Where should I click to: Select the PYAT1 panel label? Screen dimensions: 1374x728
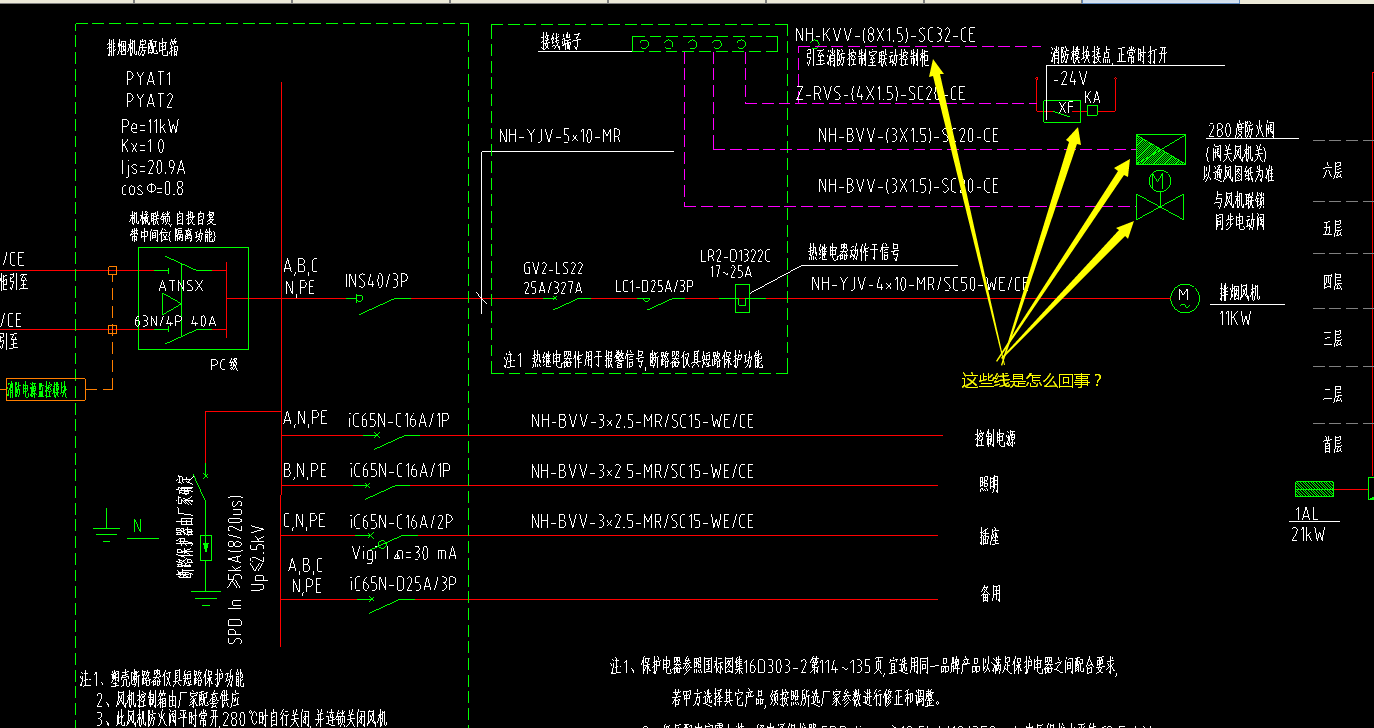pos(149,78)
